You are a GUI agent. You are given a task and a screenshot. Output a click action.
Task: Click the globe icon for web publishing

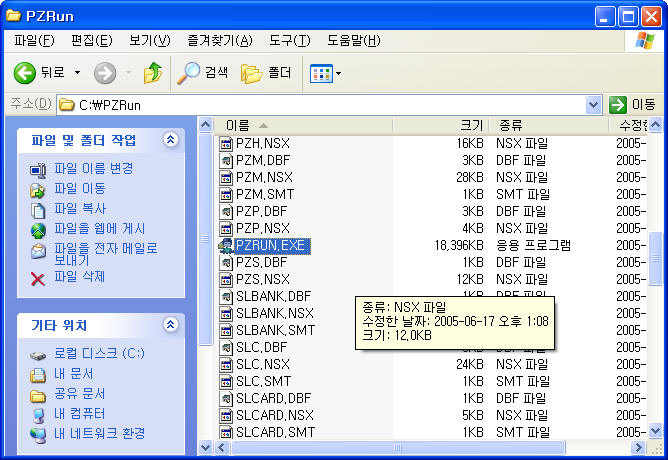click(x=38, y=230)
